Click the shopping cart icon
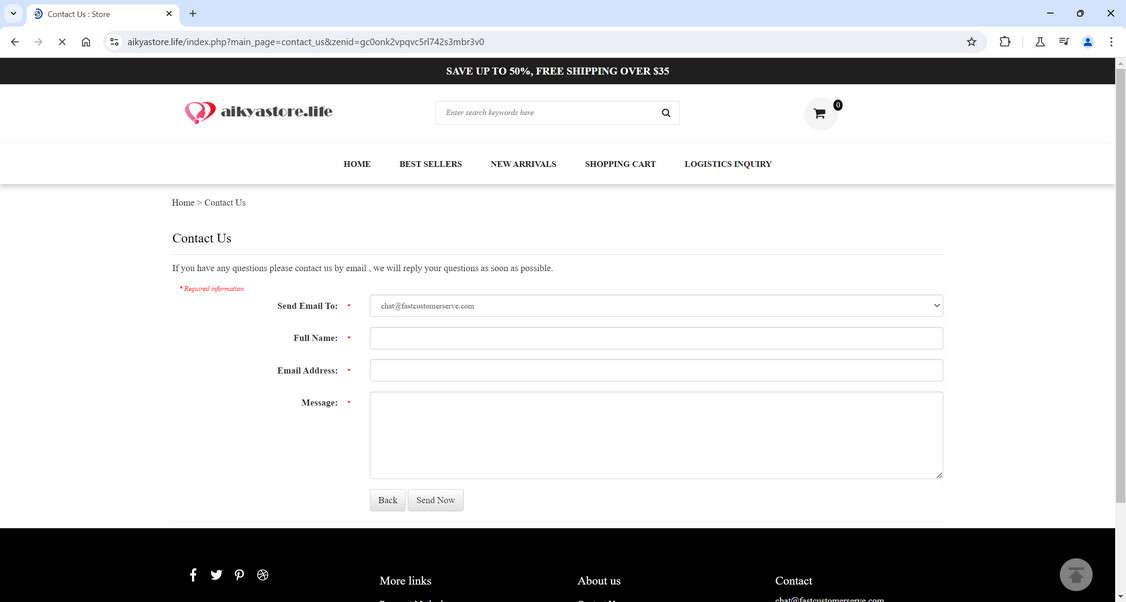This screenshot has width=1126, height=602. coord(819,114)
